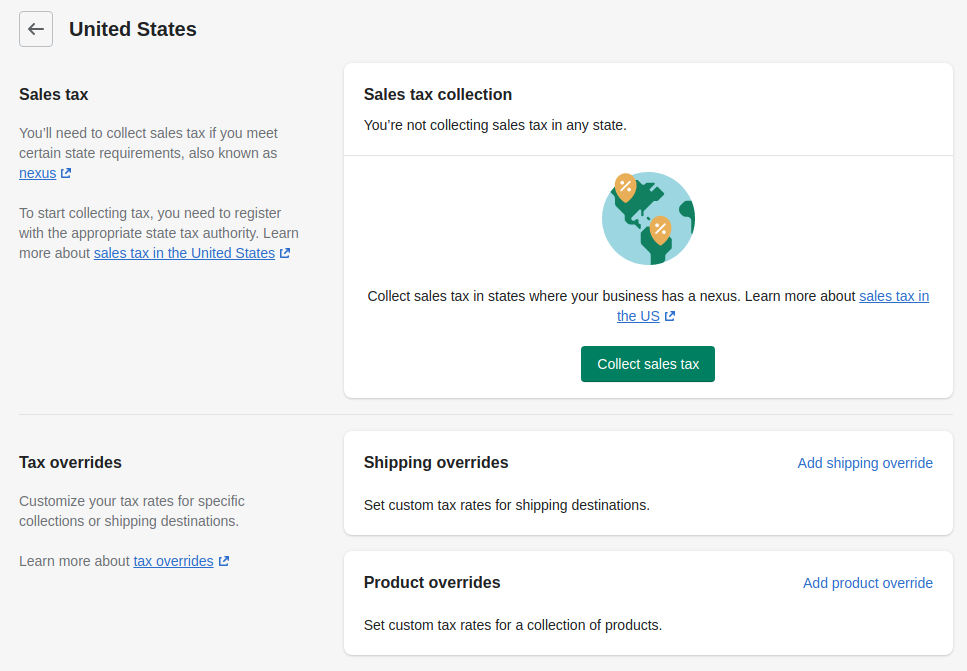Open the nexus help link
This screenshot has height=671, width=967.
38,173
